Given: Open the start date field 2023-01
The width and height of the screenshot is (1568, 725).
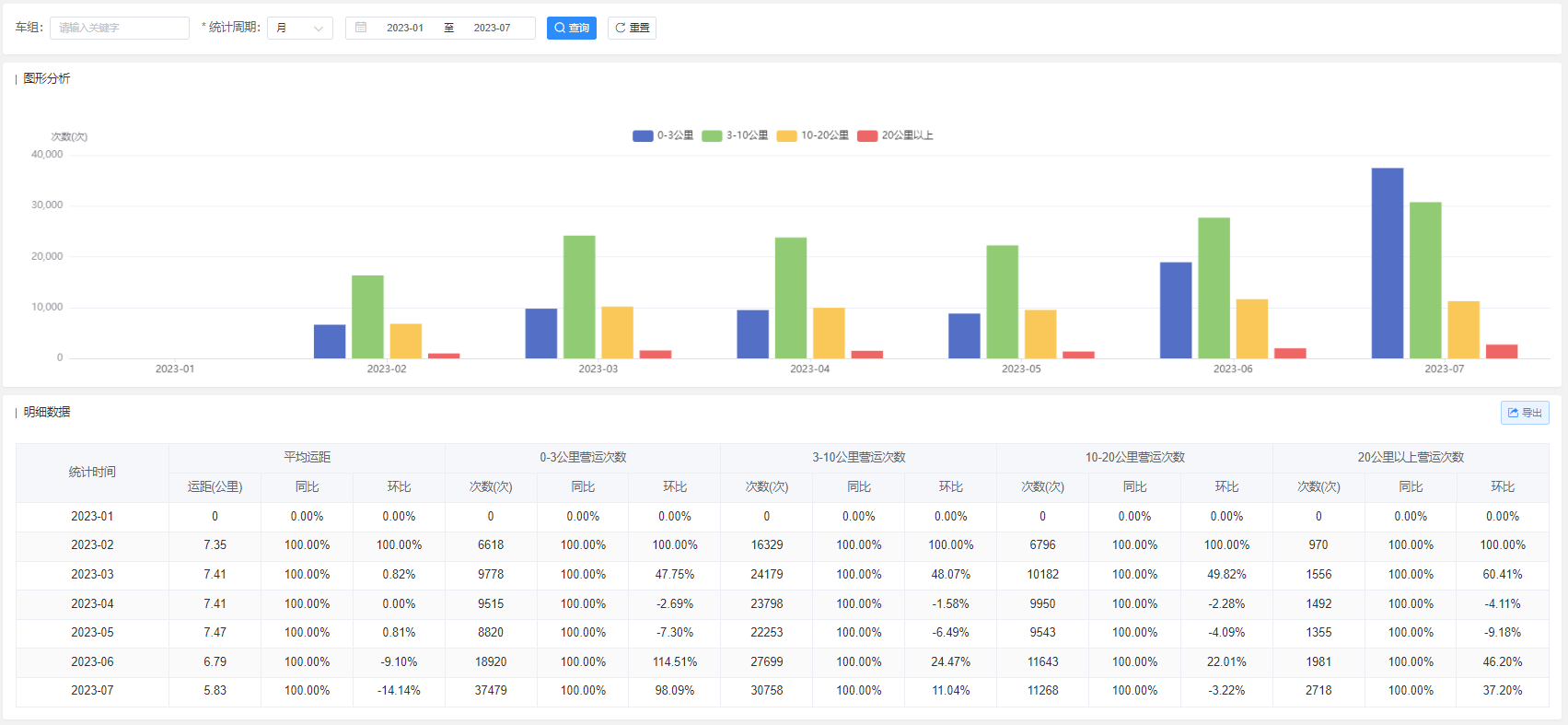Looking at the screenshot, I should [405, 28].
